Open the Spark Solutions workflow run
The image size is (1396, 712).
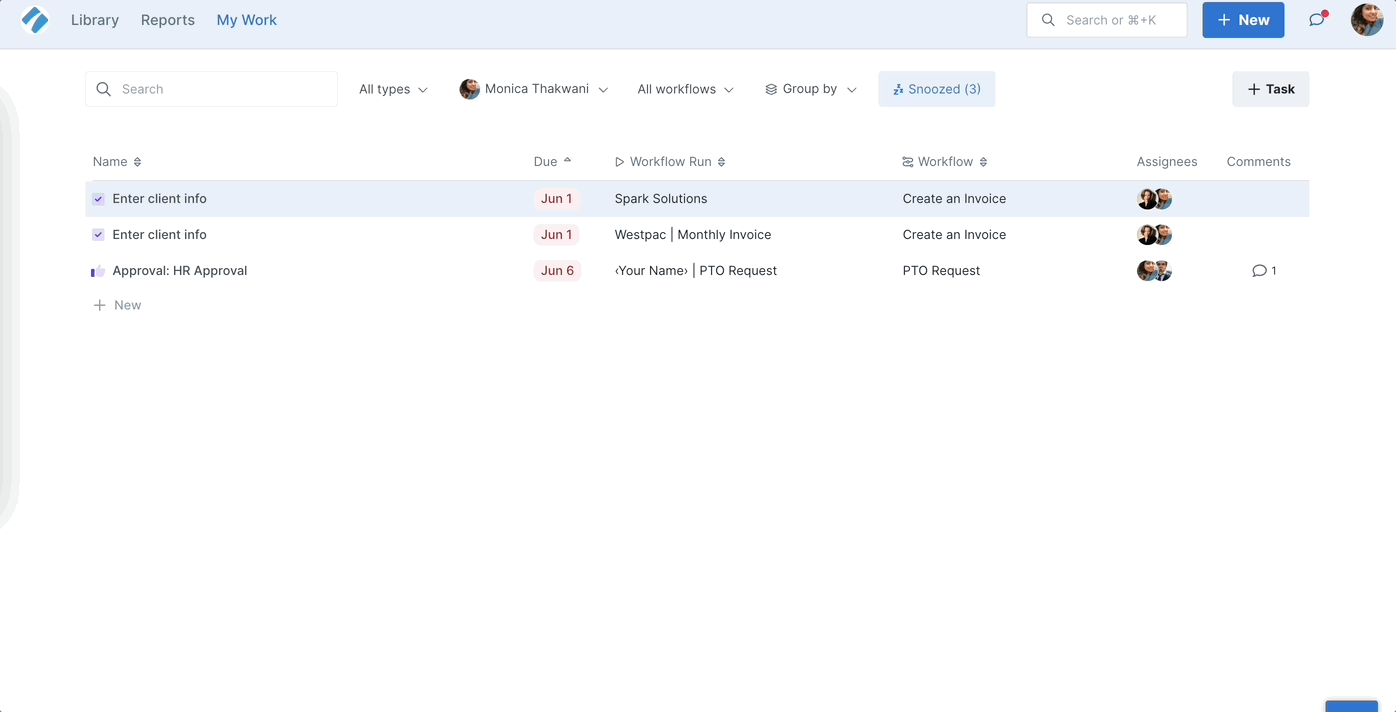tap(661, 199)
